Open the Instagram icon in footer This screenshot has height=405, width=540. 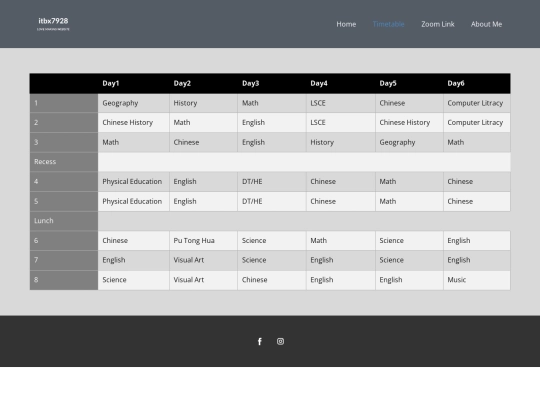click(x=280, y=341)
